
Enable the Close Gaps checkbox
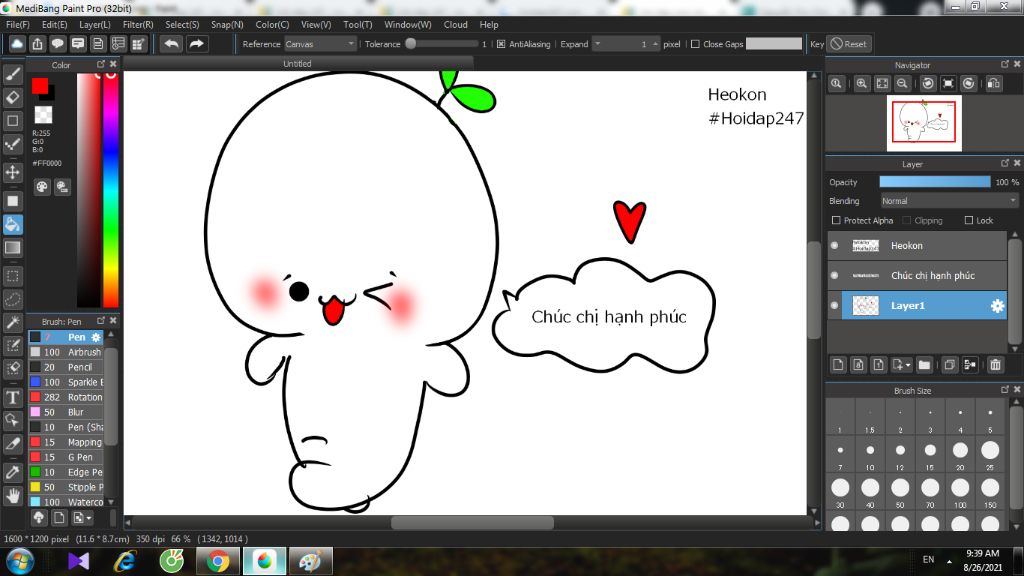[x=695, y=44]
